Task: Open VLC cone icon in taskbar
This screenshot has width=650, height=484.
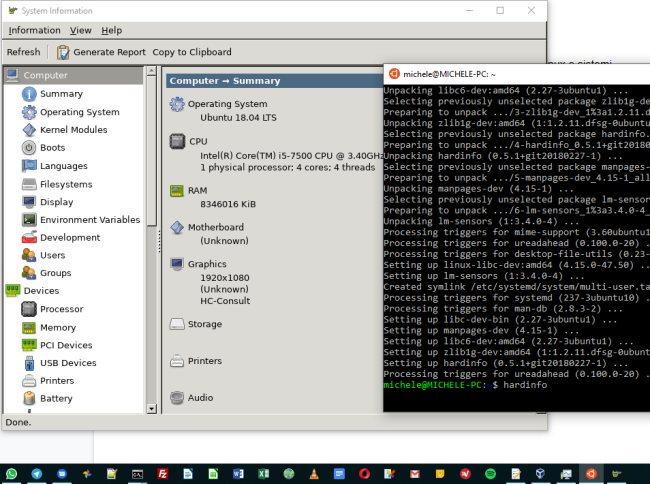Action: click(314, 473)
